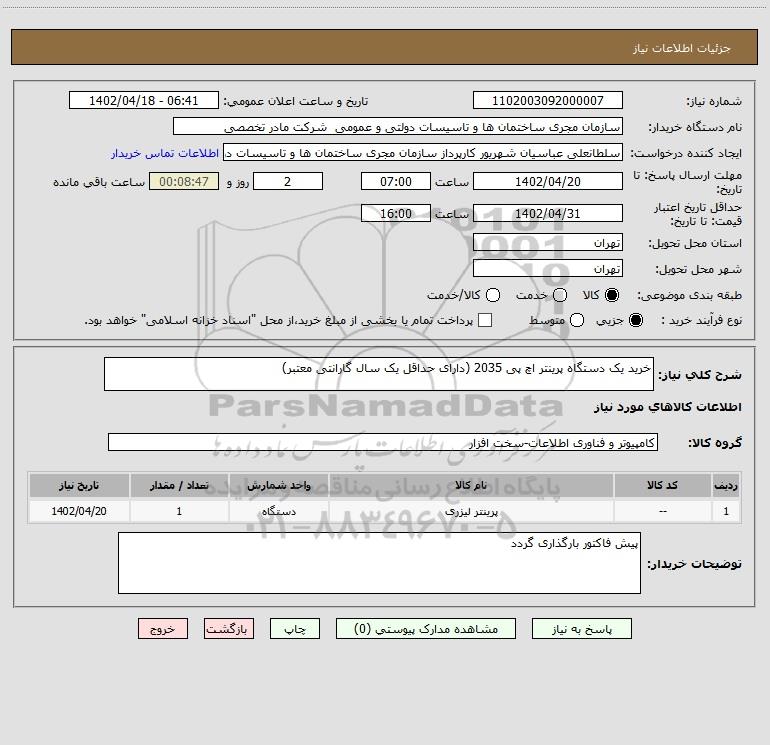Image resolution: width=770 pixels, height=745 pixels.
Task: Click the countdown timer 00:08:47
Action: coord(184,181)
